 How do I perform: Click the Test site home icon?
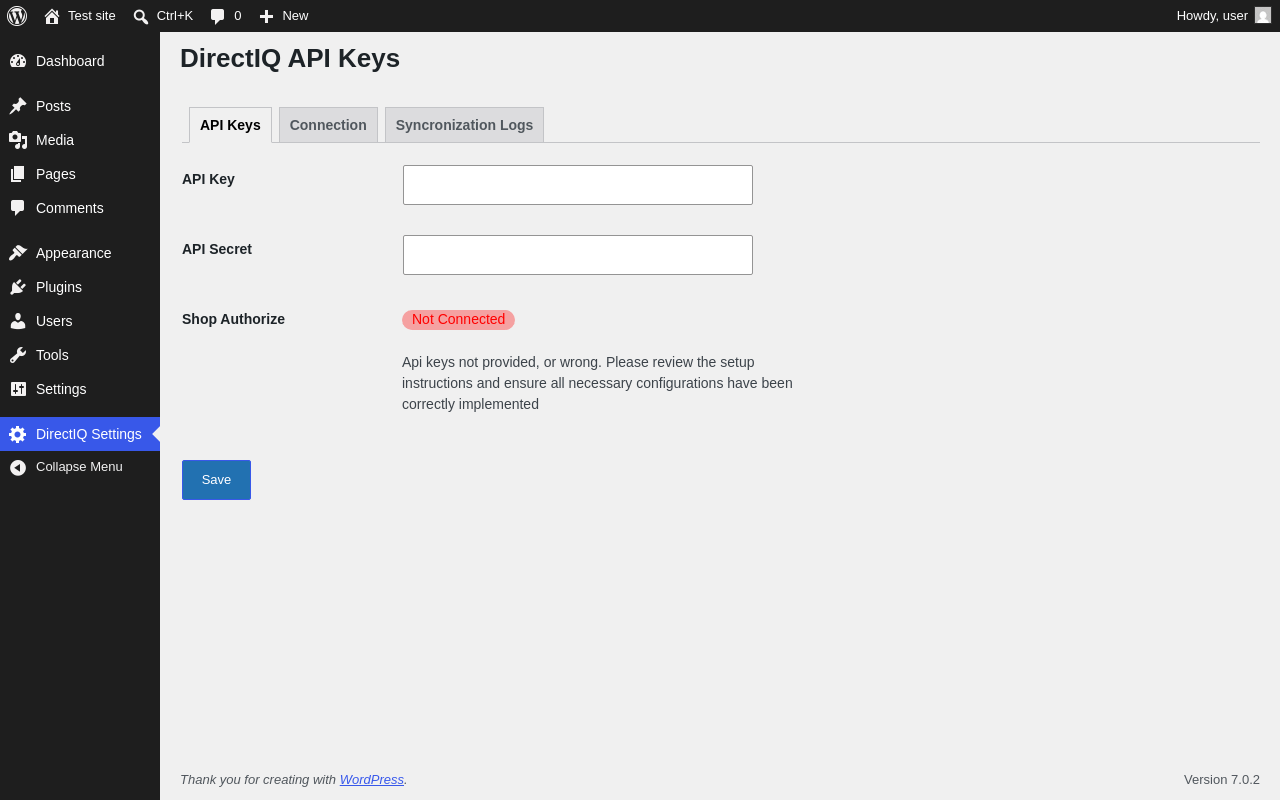point(52,16)
